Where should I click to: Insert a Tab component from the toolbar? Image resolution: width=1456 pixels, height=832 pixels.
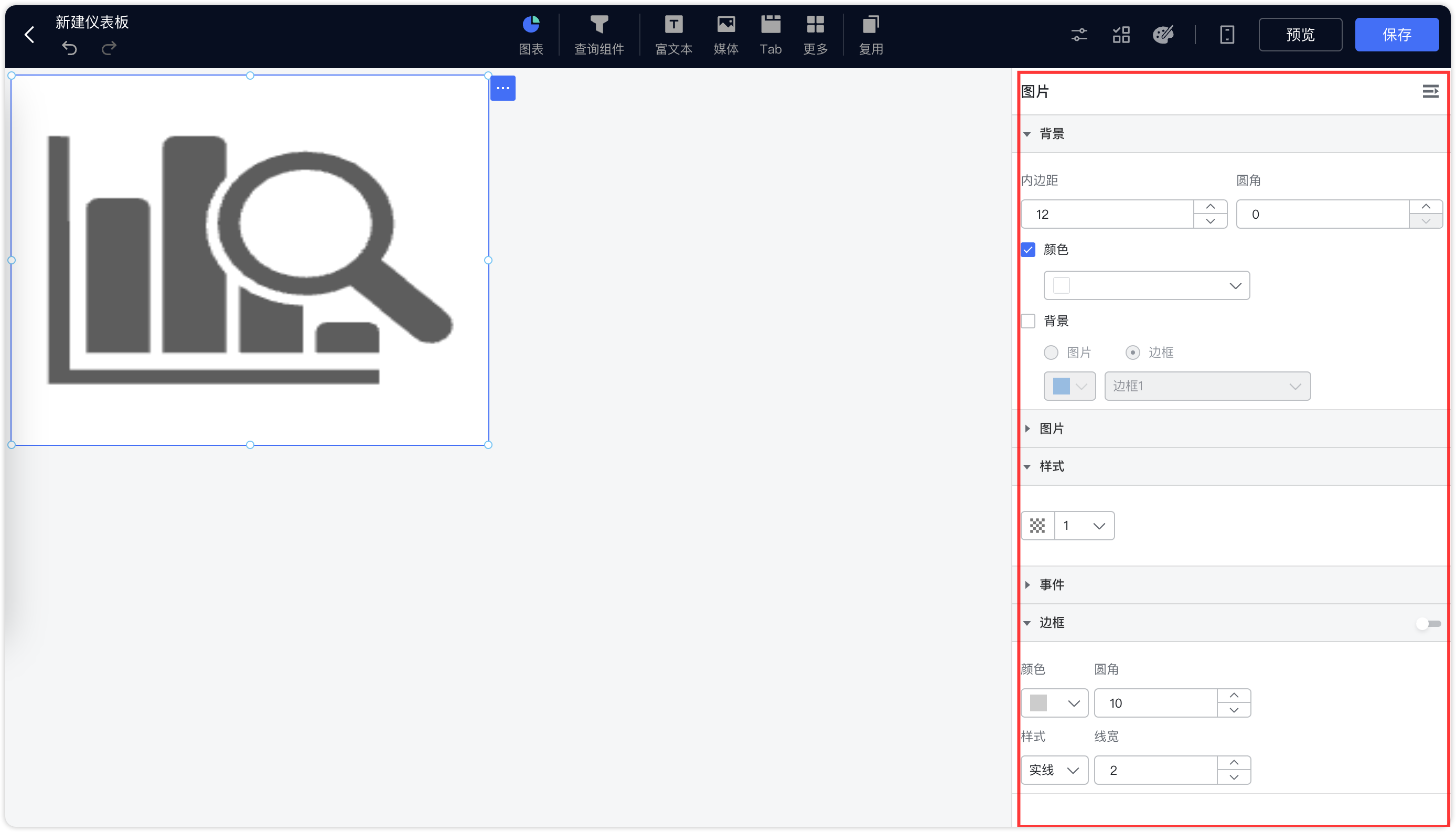(769, 34)
